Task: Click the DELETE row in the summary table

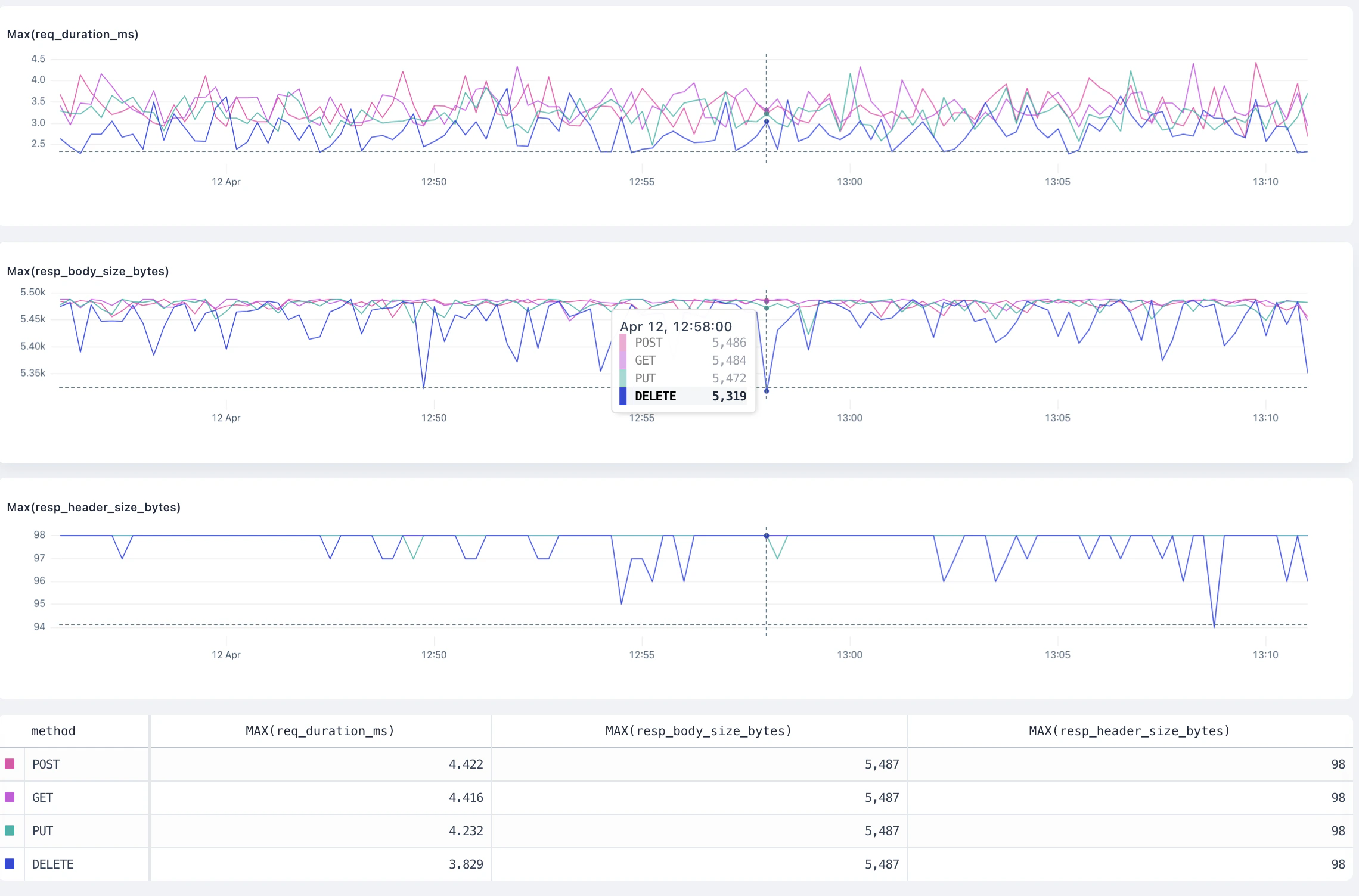Action: (x=52, y=864)
